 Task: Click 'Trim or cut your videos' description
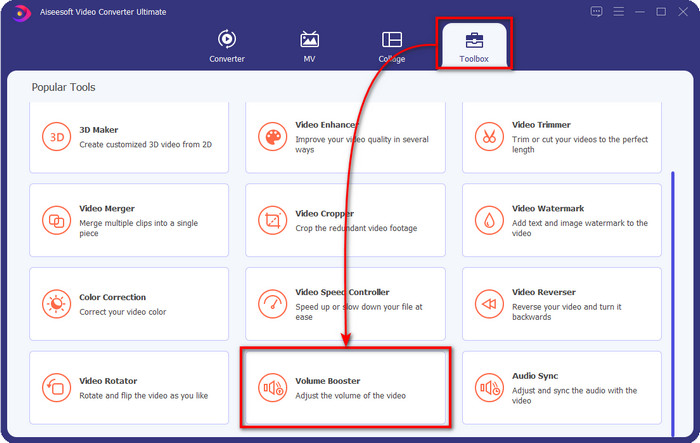[x=579, y=144]
